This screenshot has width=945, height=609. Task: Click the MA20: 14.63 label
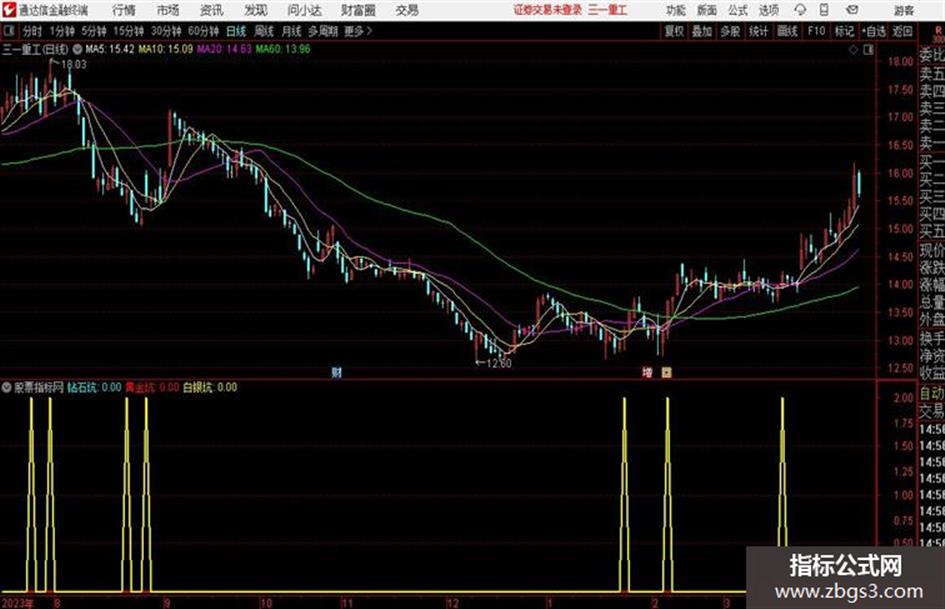click(x=224, y=49)
